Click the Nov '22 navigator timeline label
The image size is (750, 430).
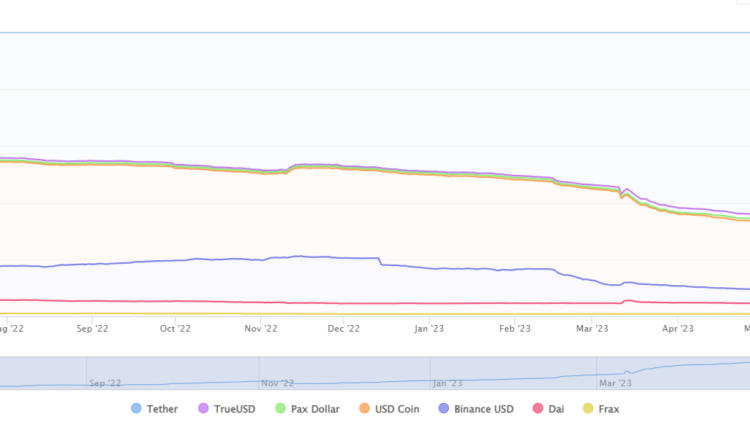278,382
